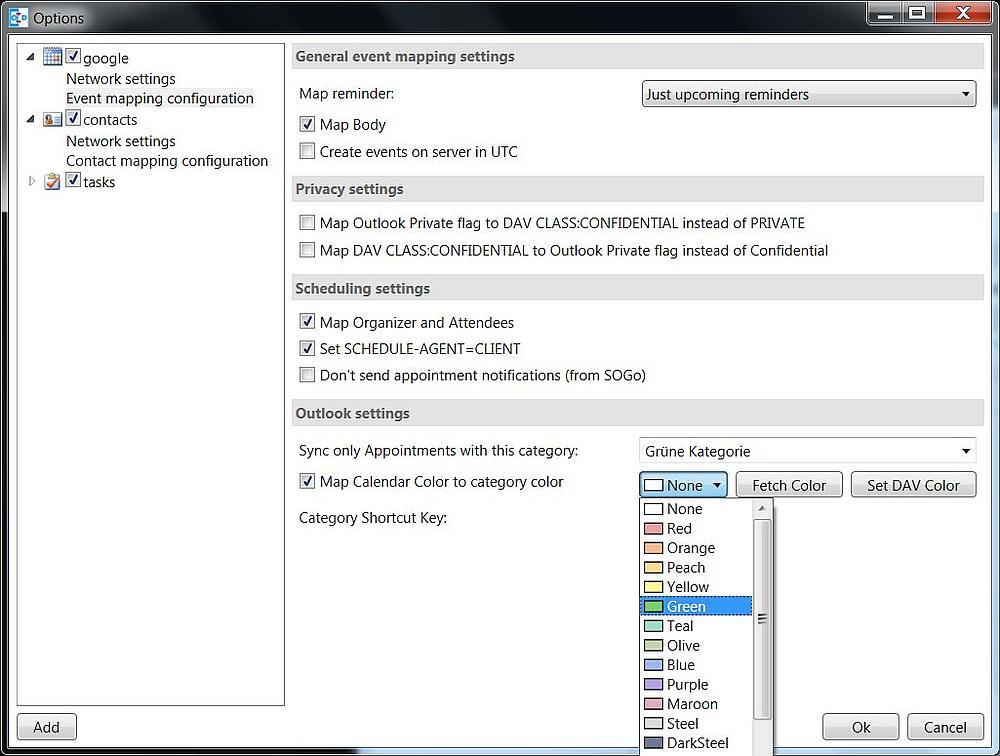Click the Ok button

click(x=860, y=727)
